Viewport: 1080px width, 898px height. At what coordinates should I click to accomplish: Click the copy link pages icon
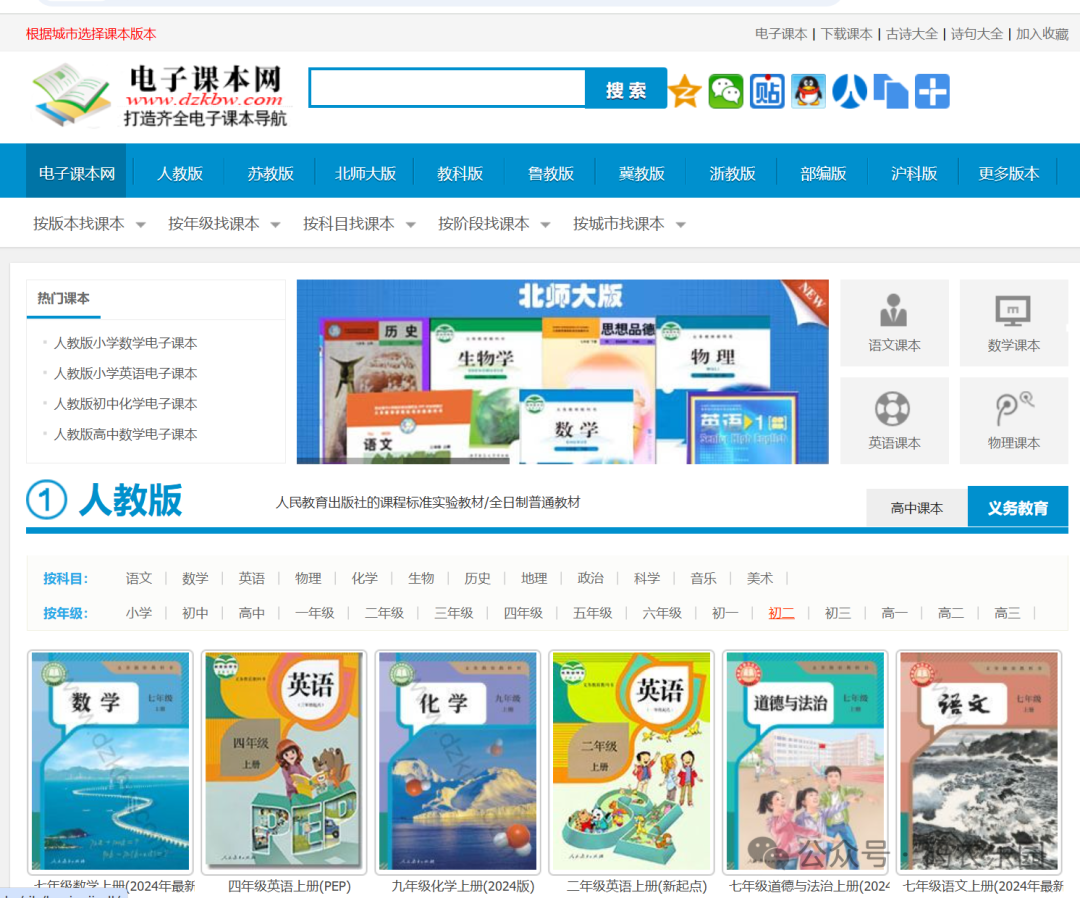click(x=891, y=91)
